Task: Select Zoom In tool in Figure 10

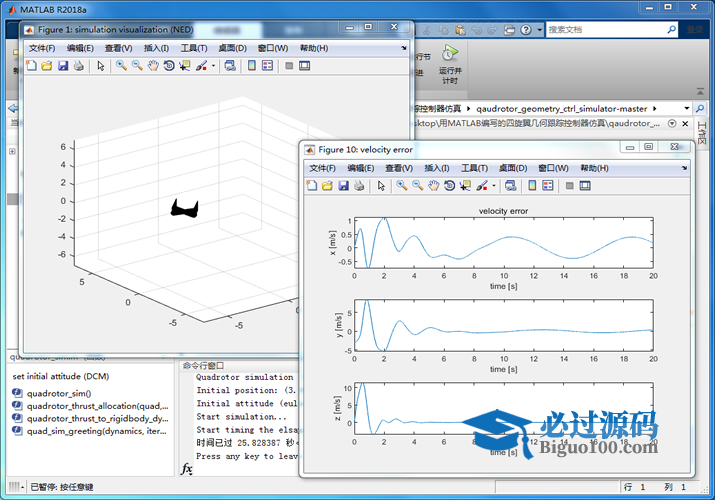Action: pyautogui.click(x=402, y=186)
